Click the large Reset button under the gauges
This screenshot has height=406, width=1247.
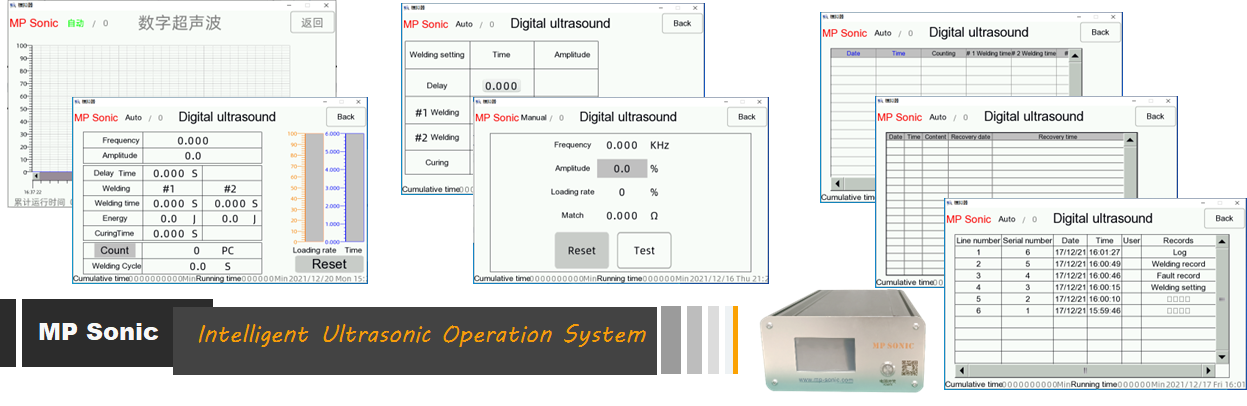click(329, 264)
